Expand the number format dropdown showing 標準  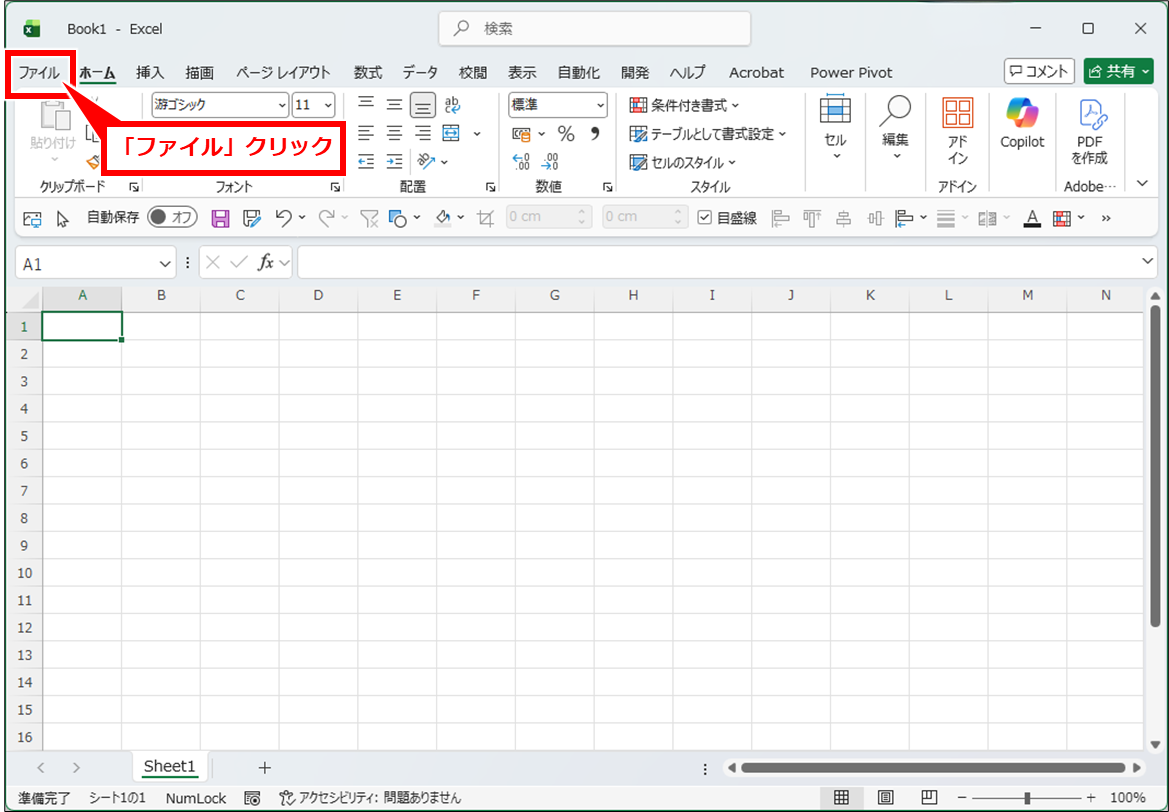600,105
